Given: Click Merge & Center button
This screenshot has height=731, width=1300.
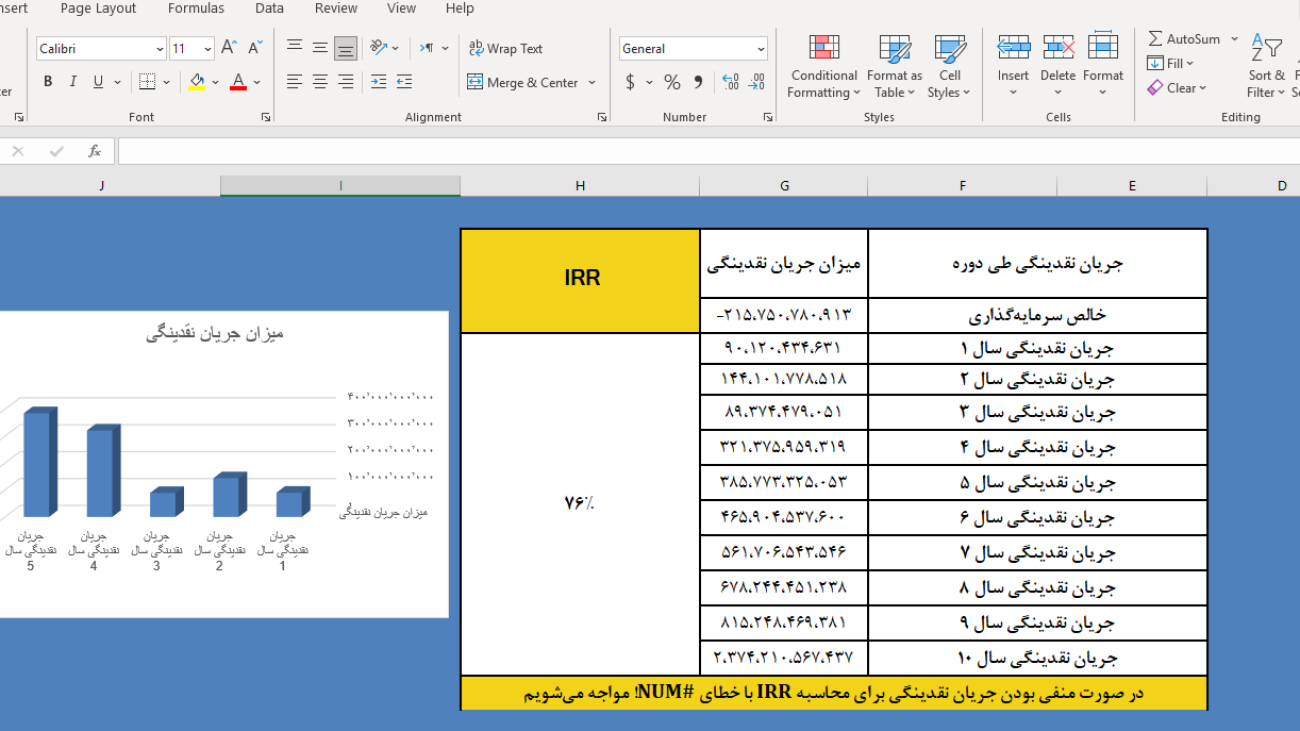Looking at the screenshot, I should coord(523,83).
